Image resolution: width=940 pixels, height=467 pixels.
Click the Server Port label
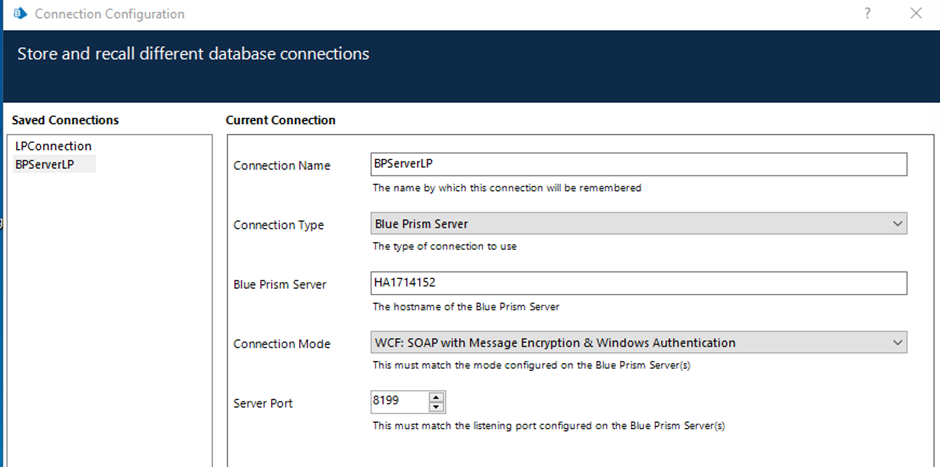click(x=263, y=403)
